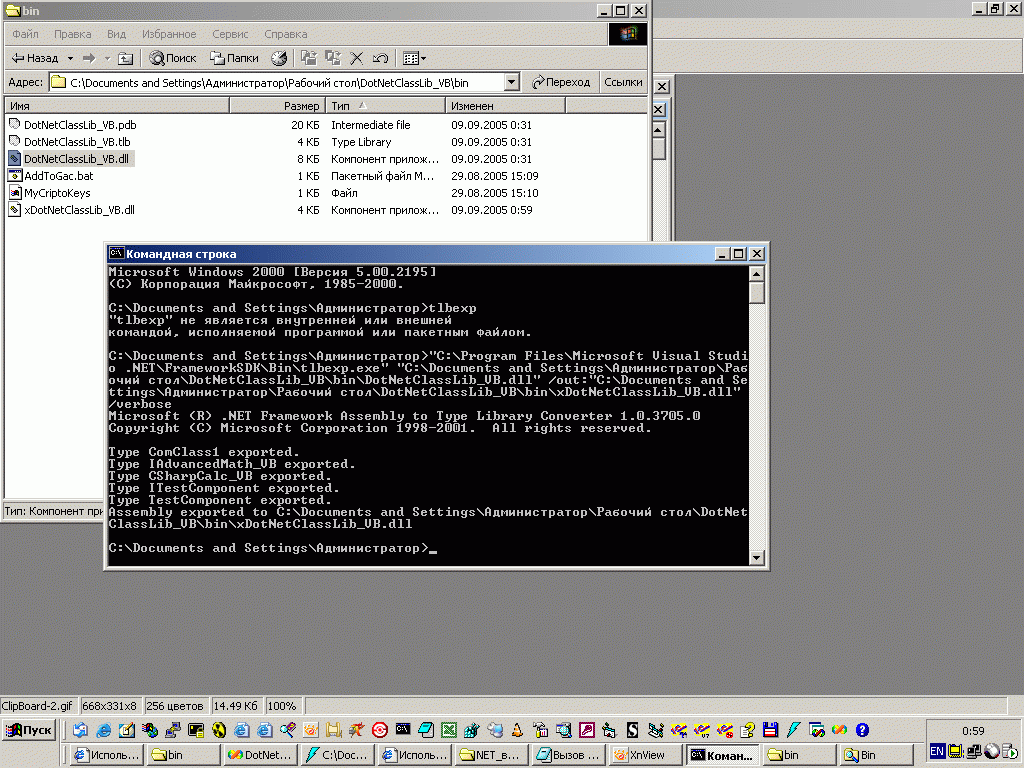The image size is (1024, 768).
Task: Click the floppy disk quick launch icon
Action: [x=771, y=730]
